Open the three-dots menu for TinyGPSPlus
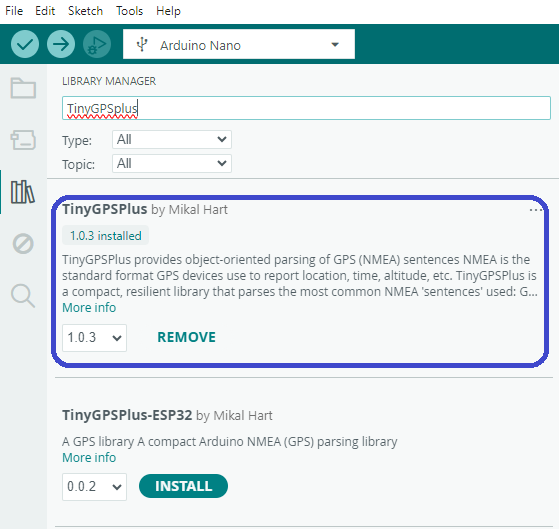The width and height of the screenshot is (559, 529). [536, 210]
